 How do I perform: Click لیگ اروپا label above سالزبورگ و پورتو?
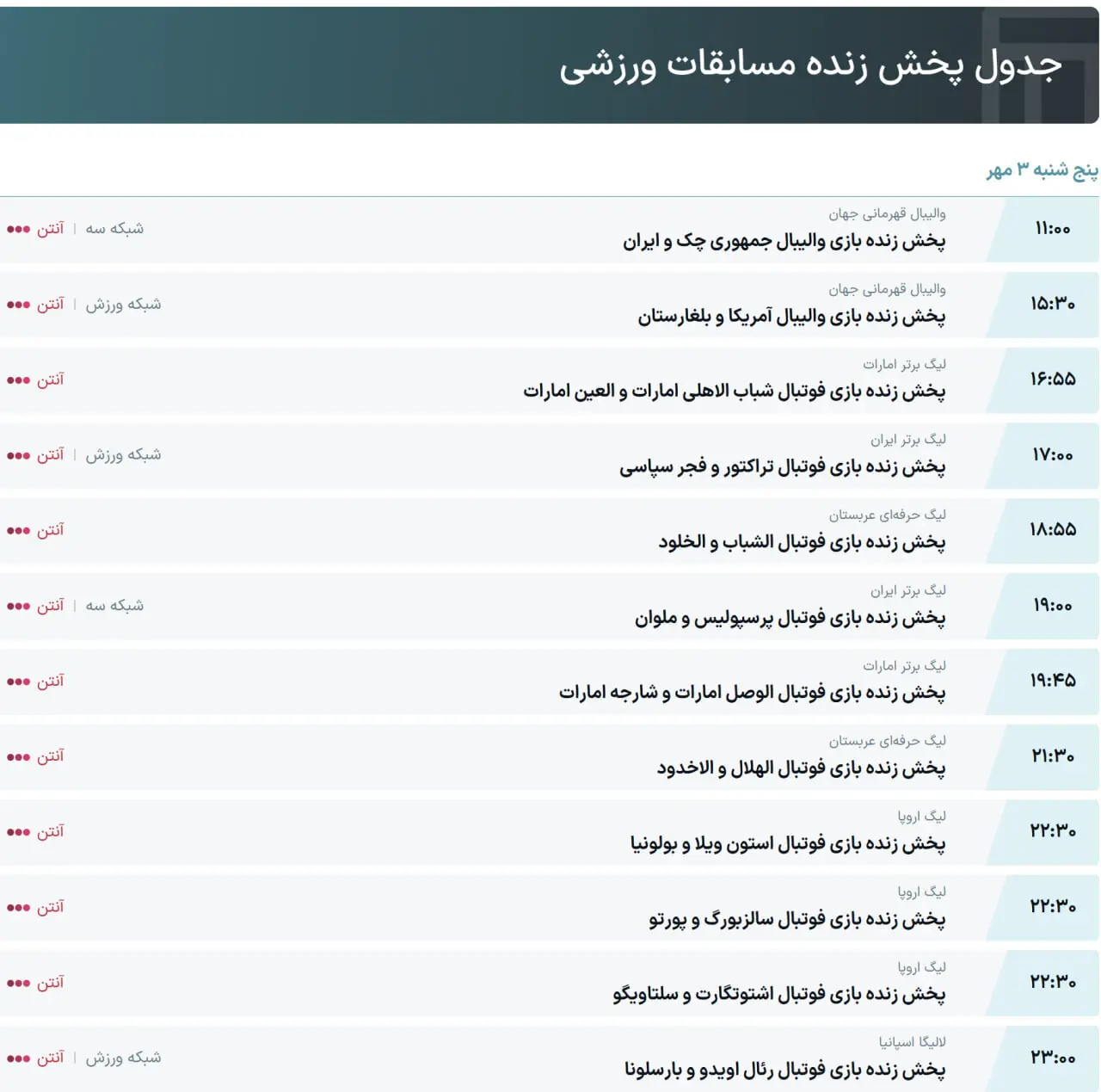pyautogui.click(x=921, y=892)
